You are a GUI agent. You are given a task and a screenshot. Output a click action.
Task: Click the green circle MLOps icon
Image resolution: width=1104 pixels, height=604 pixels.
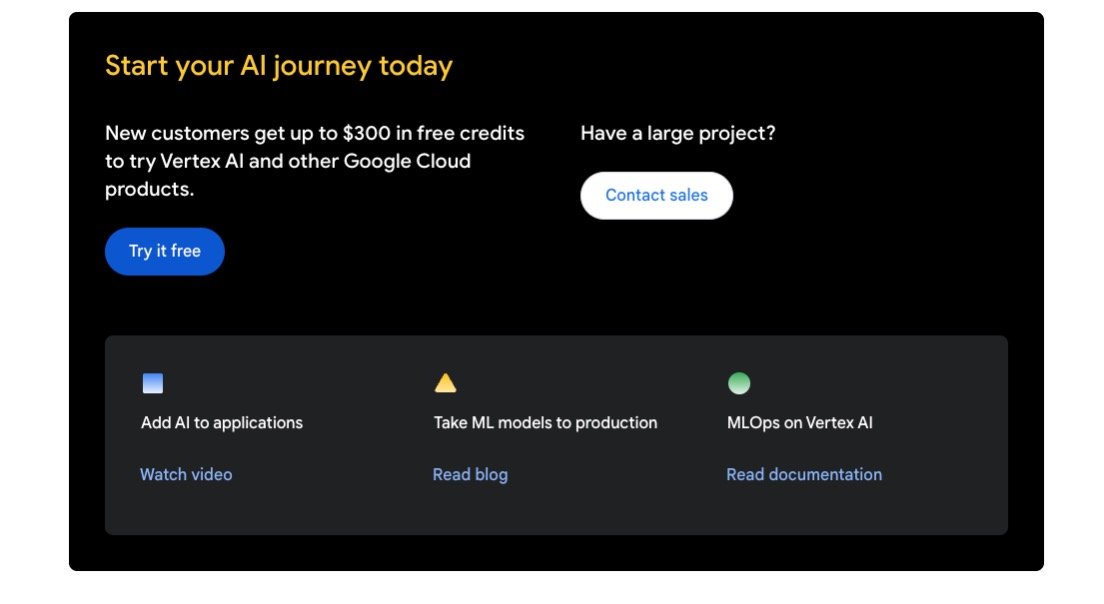739,383
